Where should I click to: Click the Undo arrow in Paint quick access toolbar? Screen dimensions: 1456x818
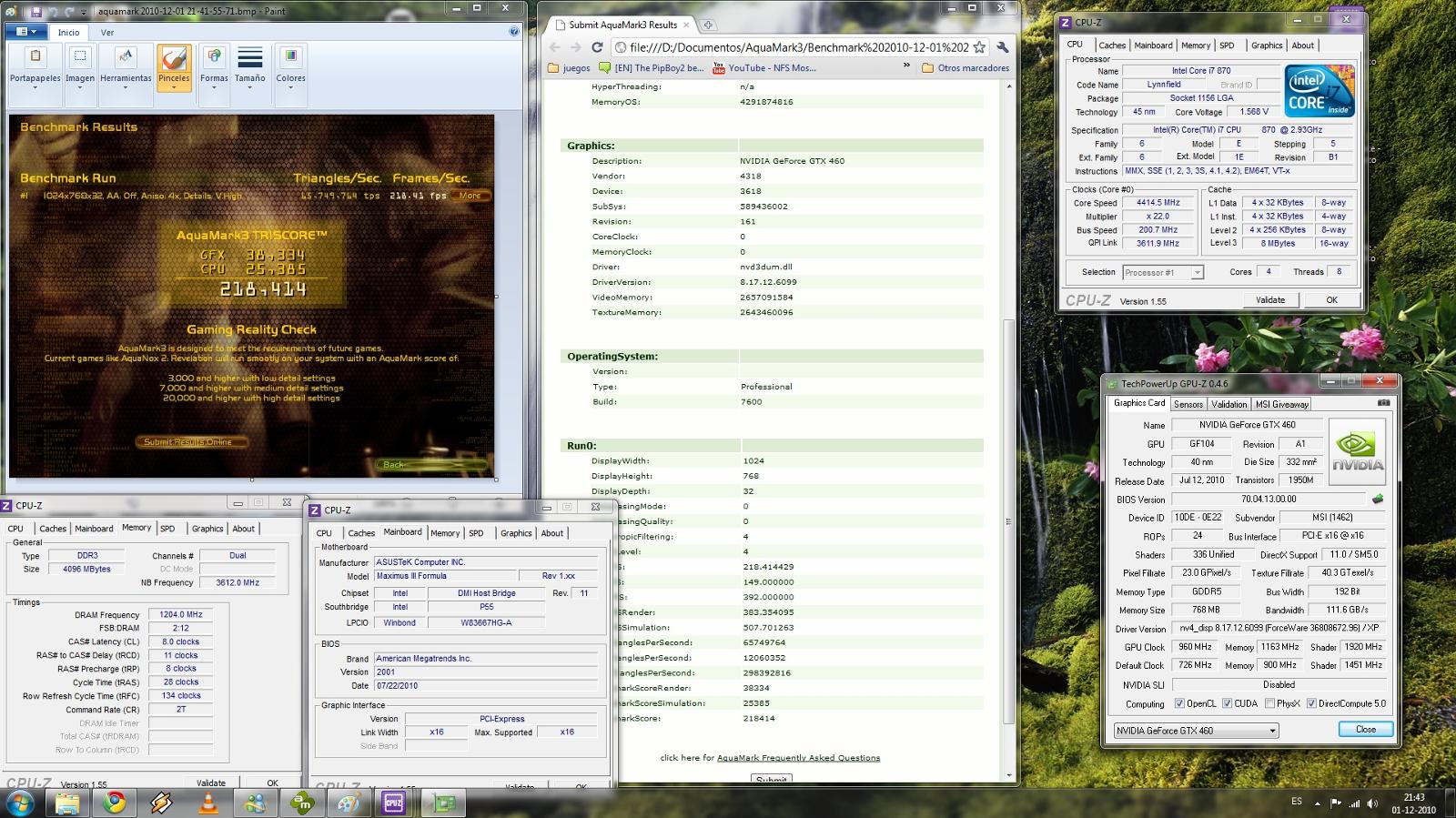(53, 12)
